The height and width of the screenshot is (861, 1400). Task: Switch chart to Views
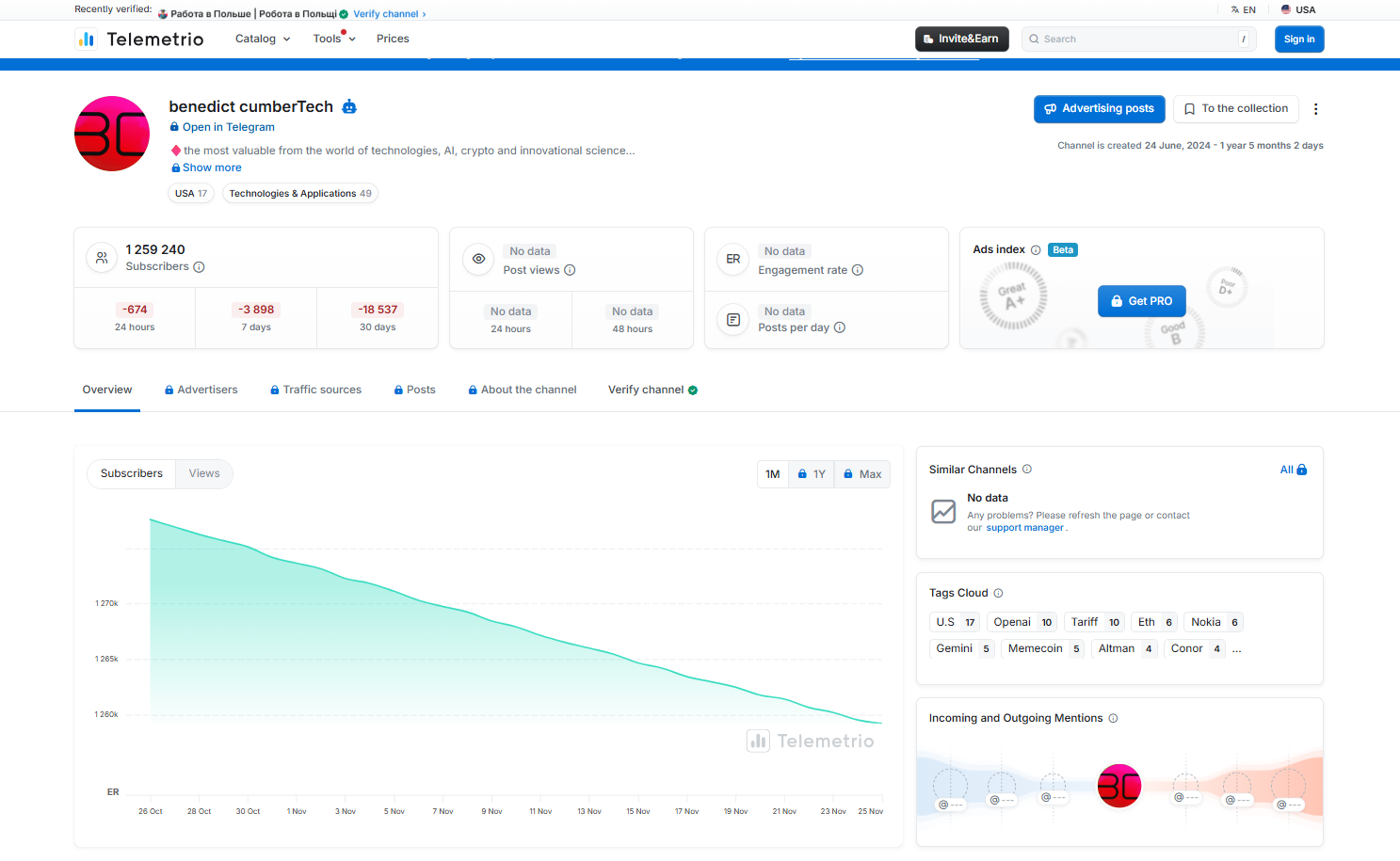(203, 473)
